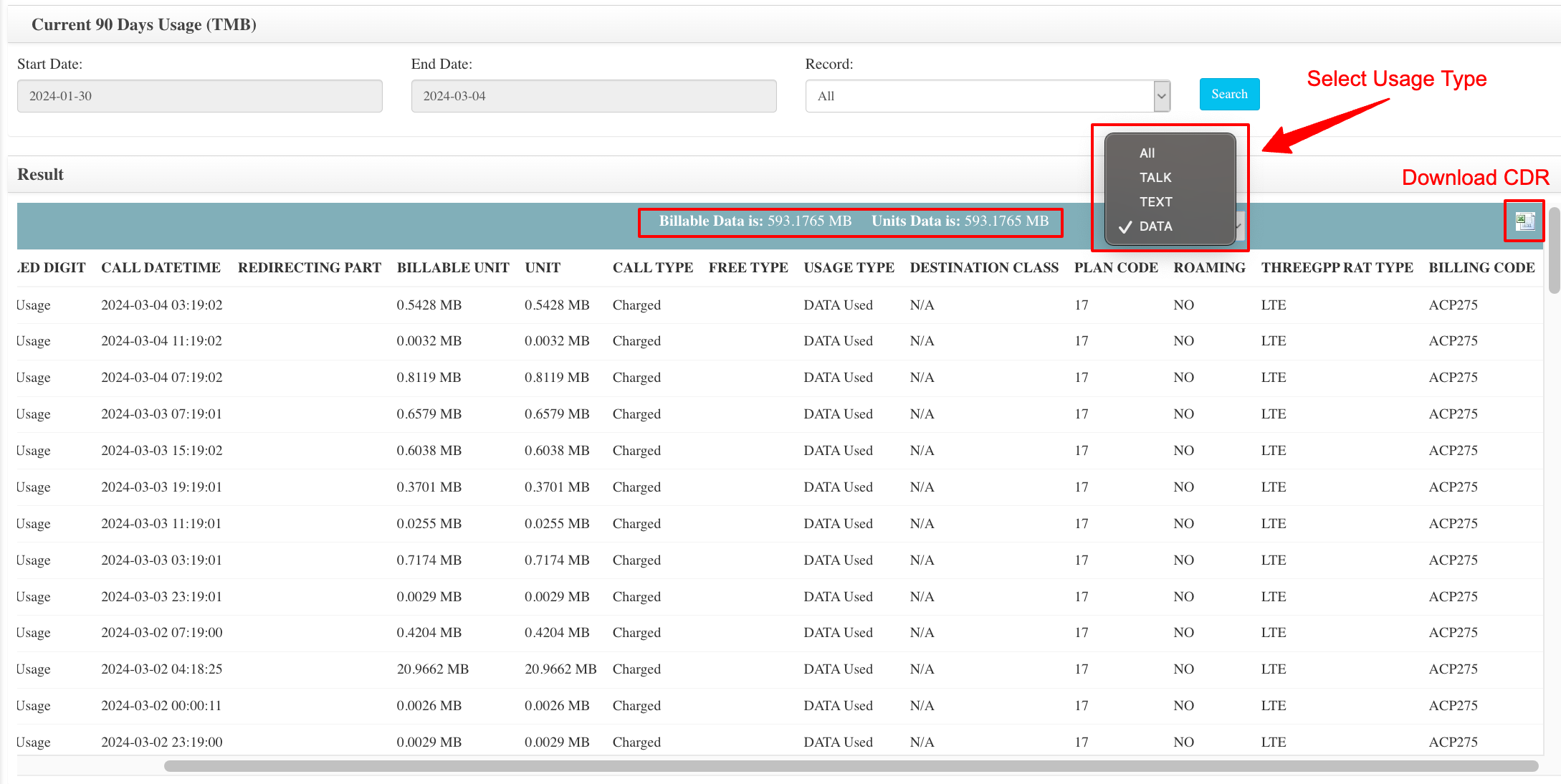
Task: Click the Start Date field 2024-01-30
Action: [x=199, y=96]
